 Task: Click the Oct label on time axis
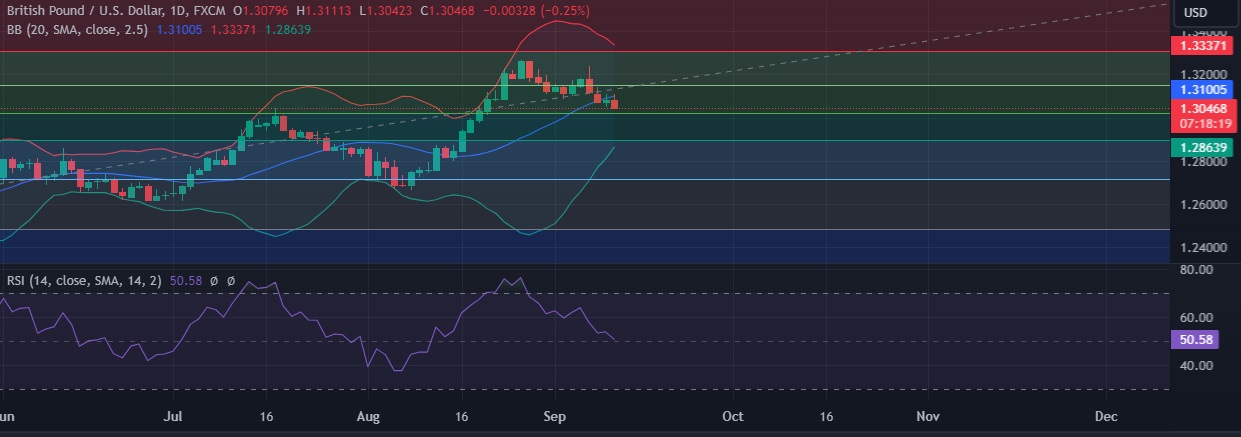pyautogui.click(x=733, y=415)
